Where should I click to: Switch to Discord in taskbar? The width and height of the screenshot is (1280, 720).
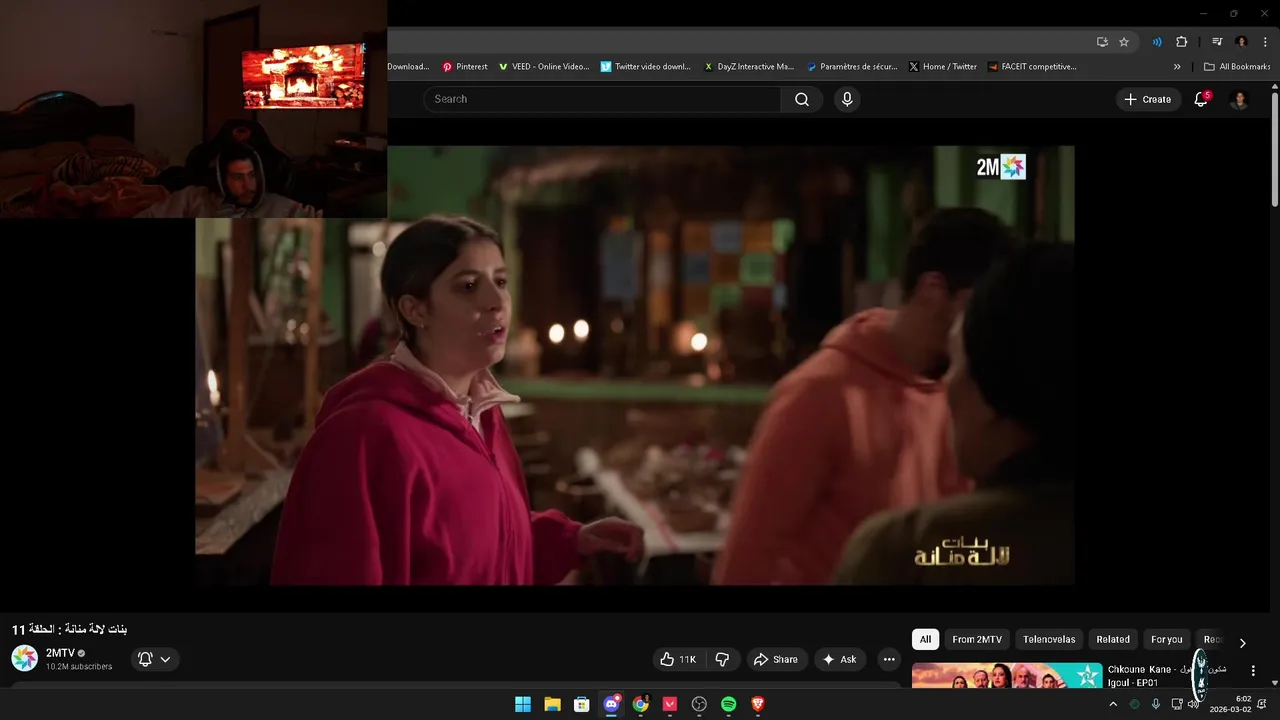click(x=611, y=704)
